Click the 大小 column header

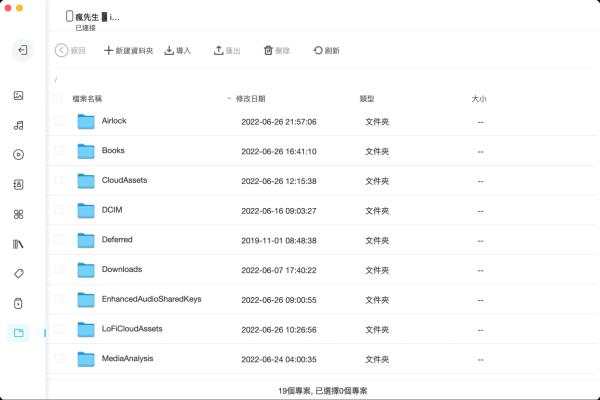click(x=478, y=99)
